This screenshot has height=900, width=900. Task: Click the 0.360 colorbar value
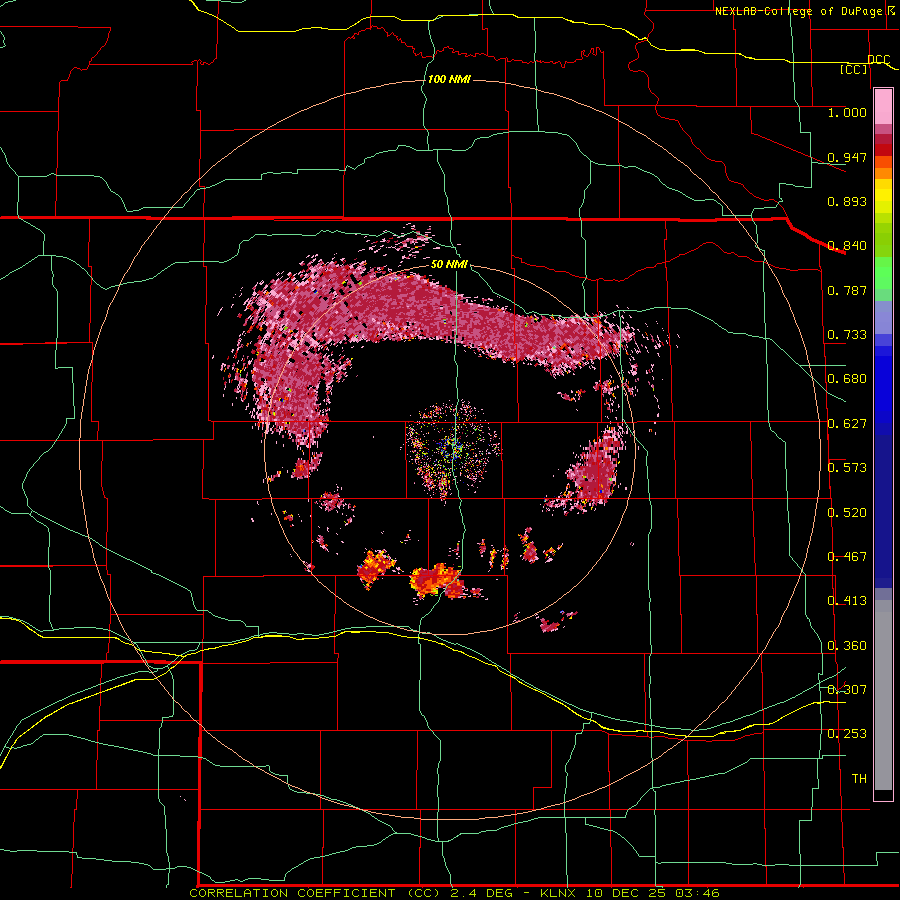click(847, 646)
